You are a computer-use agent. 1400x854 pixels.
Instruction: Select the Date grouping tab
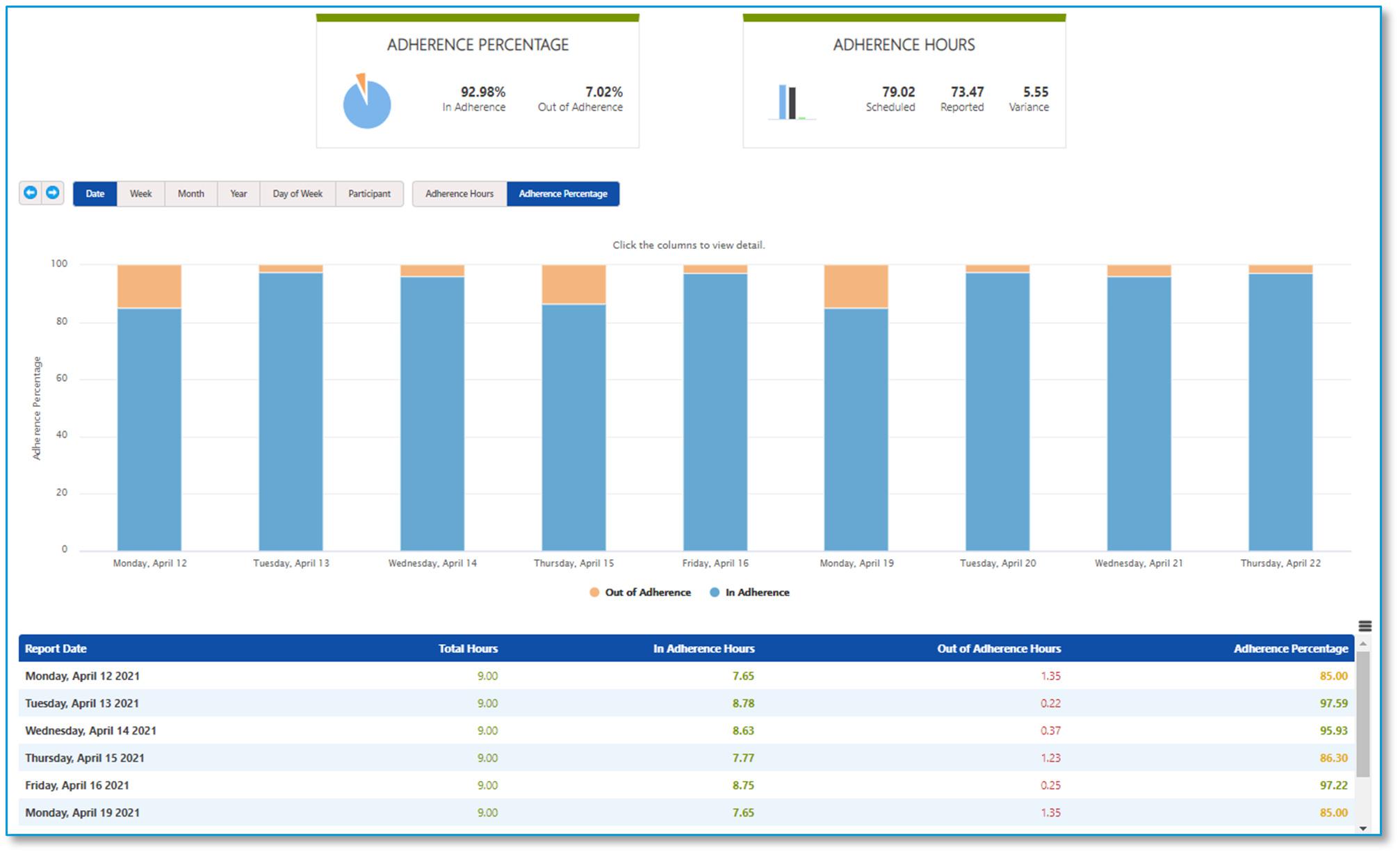pyautogui.click(x=95, y=194)
